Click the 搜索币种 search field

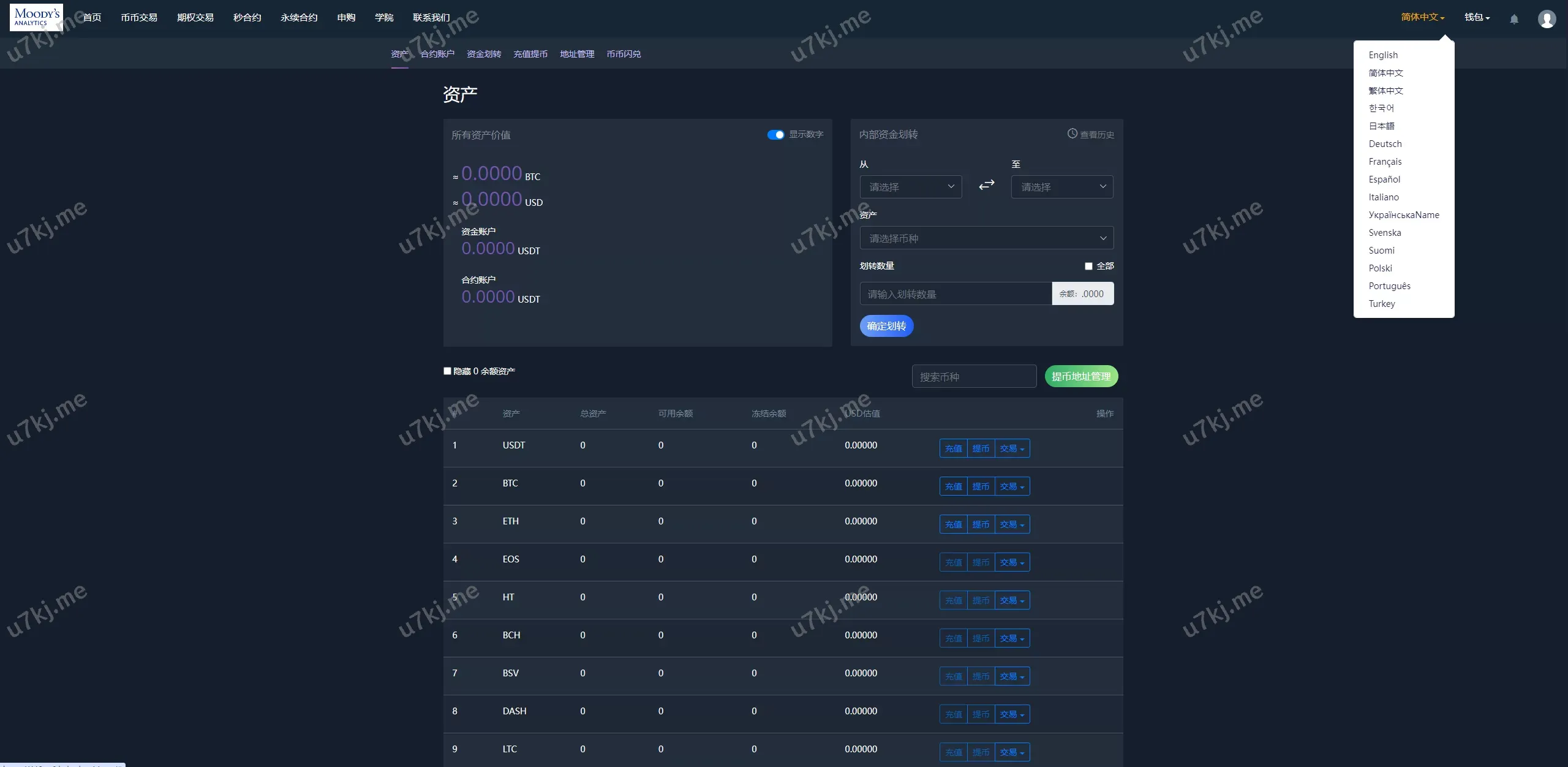click(974, 377)
